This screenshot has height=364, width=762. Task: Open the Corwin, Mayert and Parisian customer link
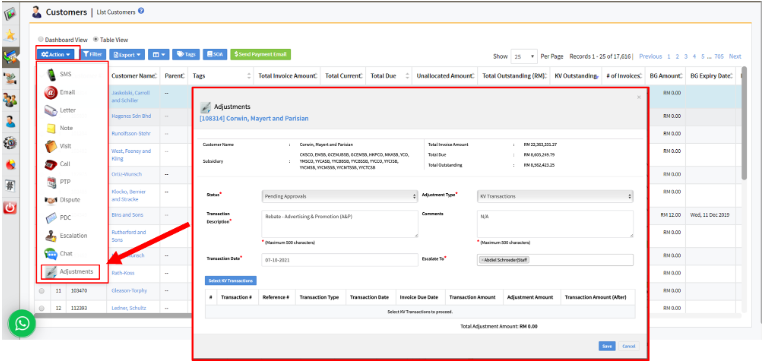254,118
